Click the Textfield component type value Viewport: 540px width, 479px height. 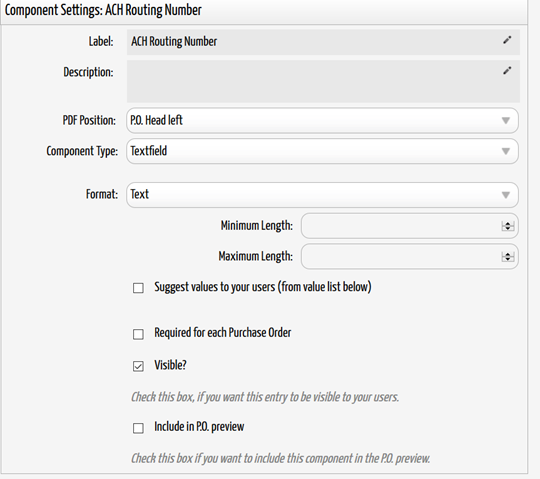pyautogui.click(x=149, y=151)
